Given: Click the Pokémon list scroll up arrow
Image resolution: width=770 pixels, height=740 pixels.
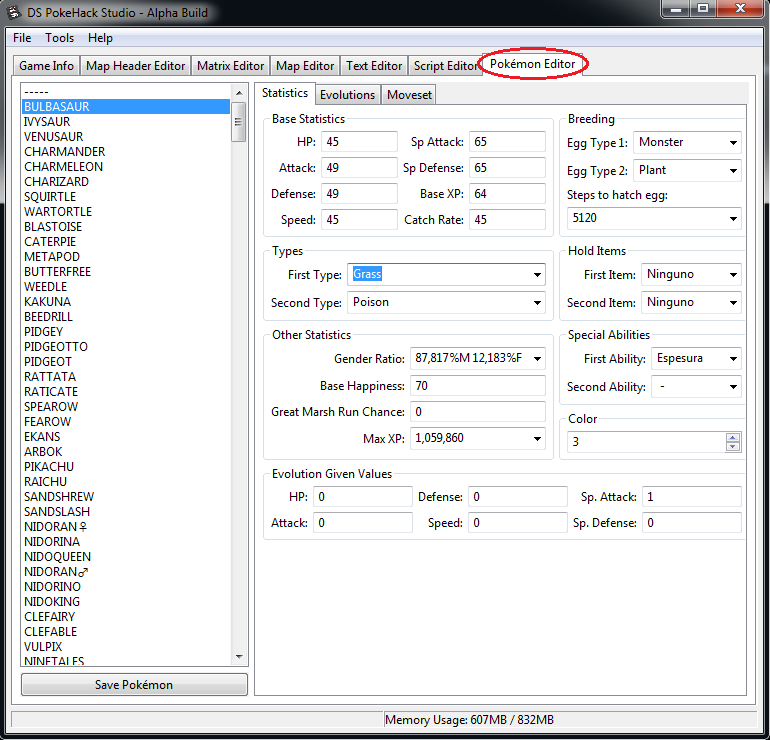Looking at the screenshot, I should (x=239, y=93).
